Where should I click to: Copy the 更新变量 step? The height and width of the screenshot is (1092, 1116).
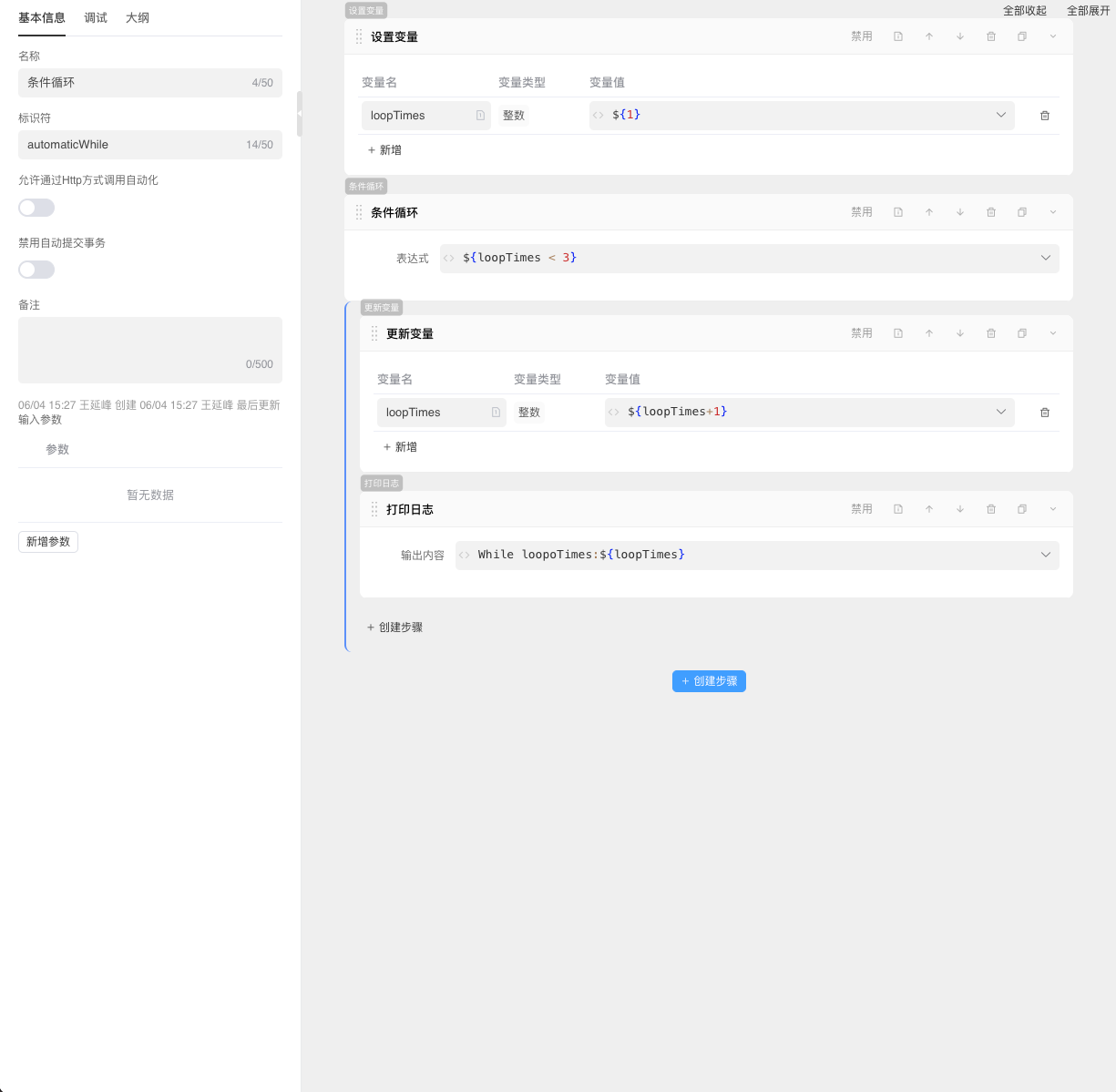[1022, 333]
